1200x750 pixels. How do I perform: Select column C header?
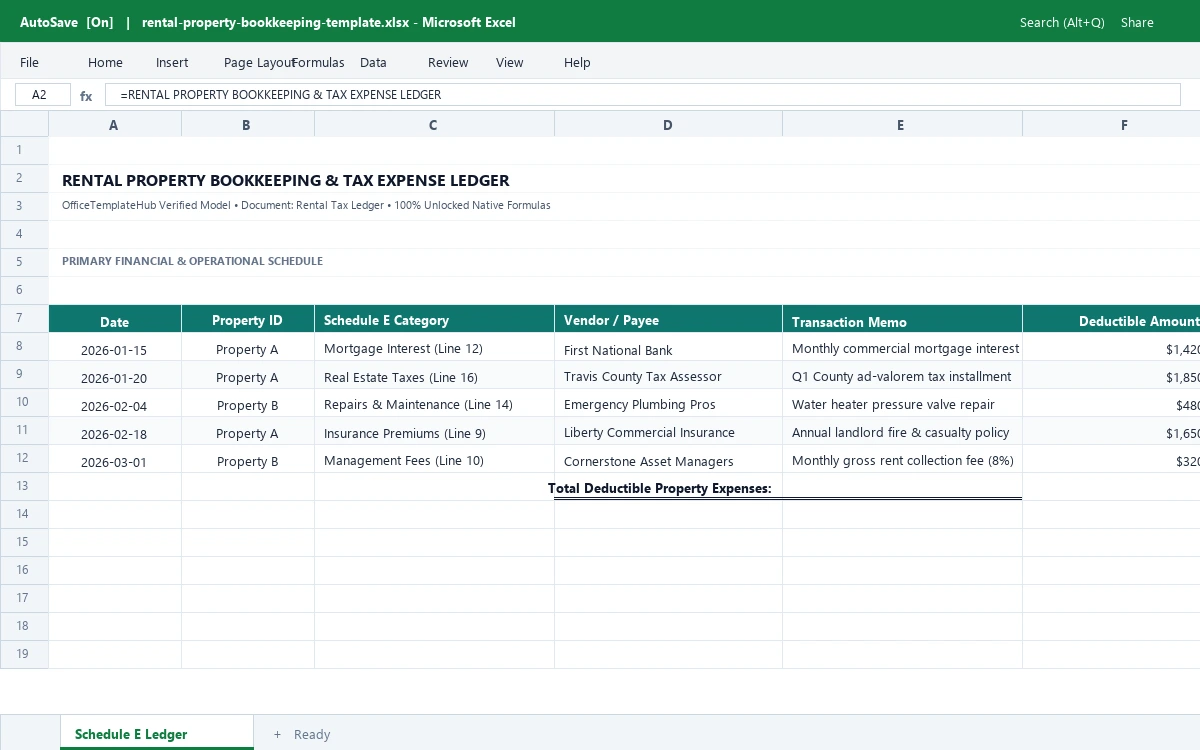coord(434,124)
